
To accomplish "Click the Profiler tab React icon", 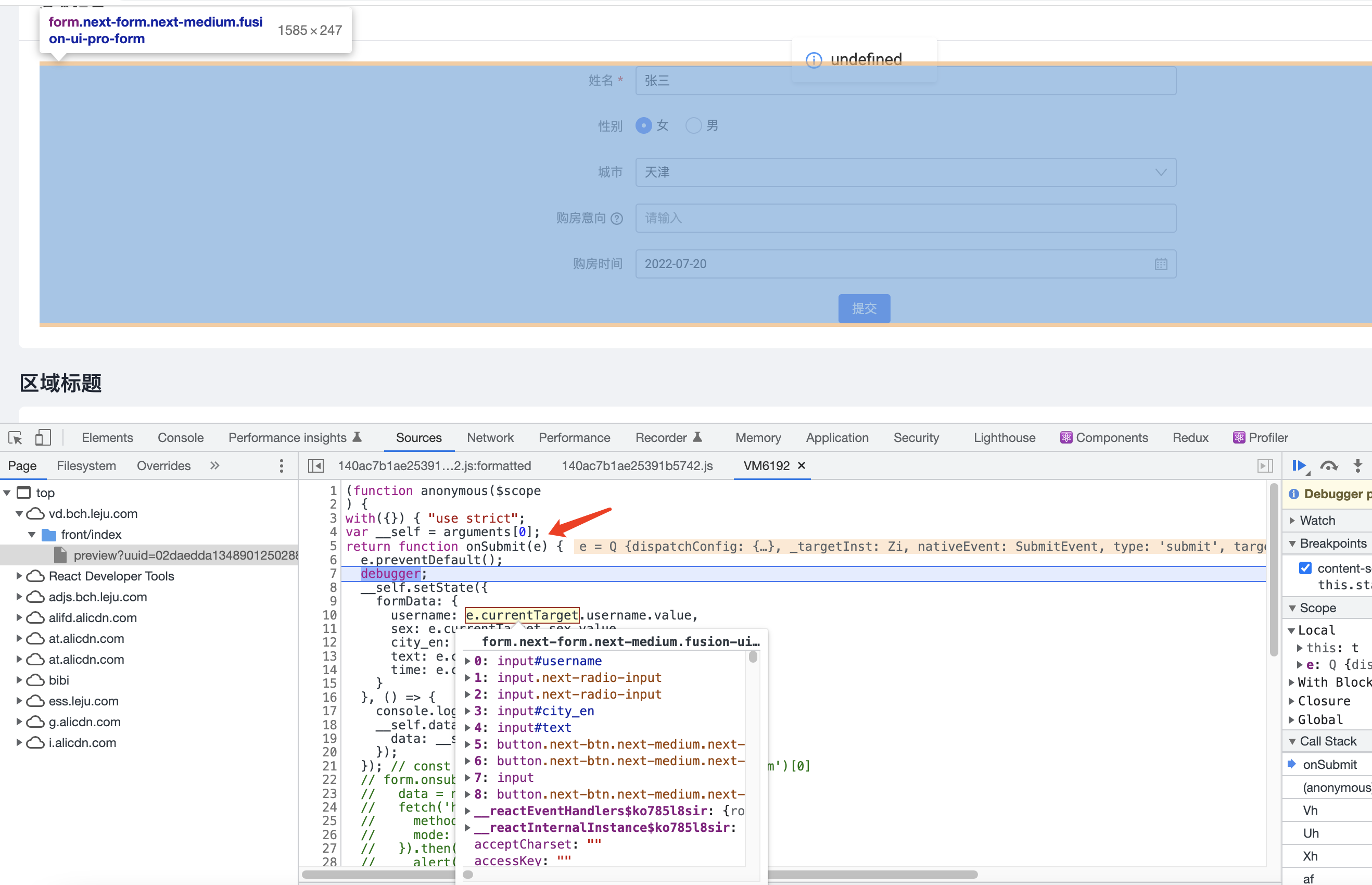I will (x=1239, y=437).
